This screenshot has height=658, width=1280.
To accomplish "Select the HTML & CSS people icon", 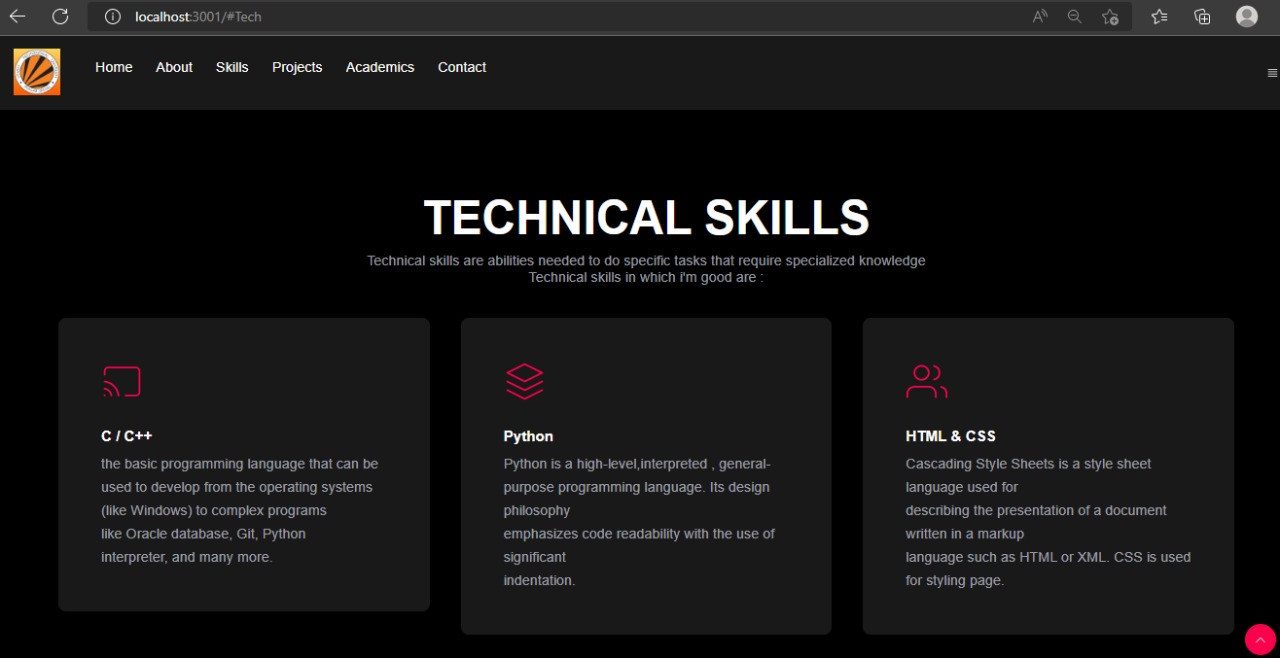I will coord(926,381).
